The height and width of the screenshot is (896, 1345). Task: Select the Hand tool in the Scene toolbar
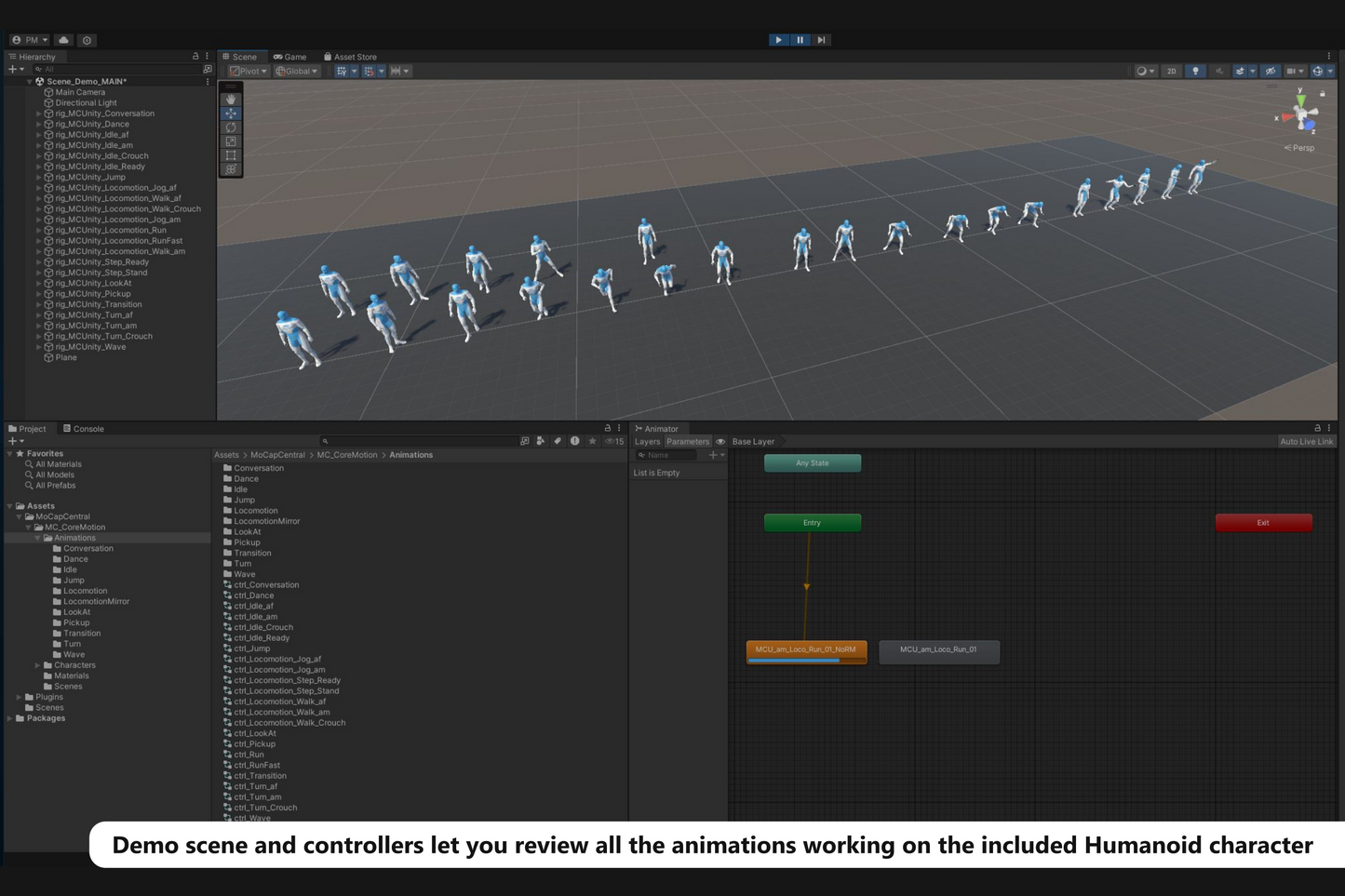(231, 99)
